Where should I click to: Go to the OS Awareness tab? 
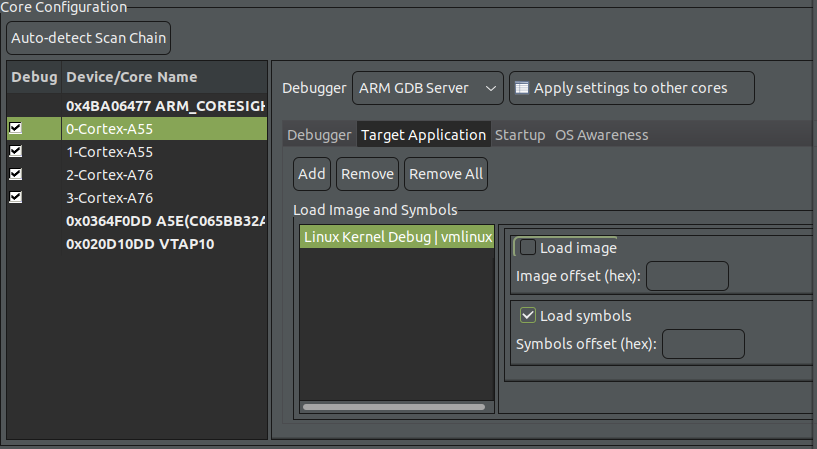point(601,135)
